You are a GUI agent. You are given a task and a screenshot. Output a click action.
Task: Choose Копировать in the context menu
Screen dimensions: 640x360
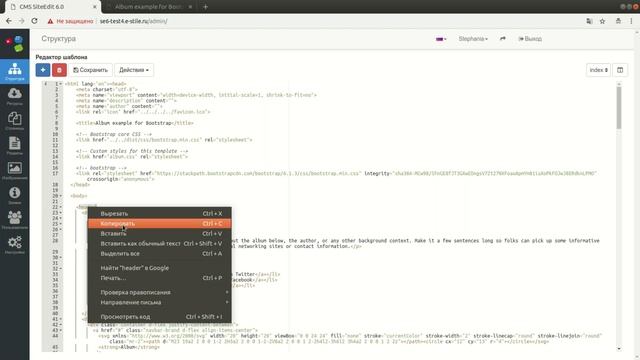[x=160, y=223]
